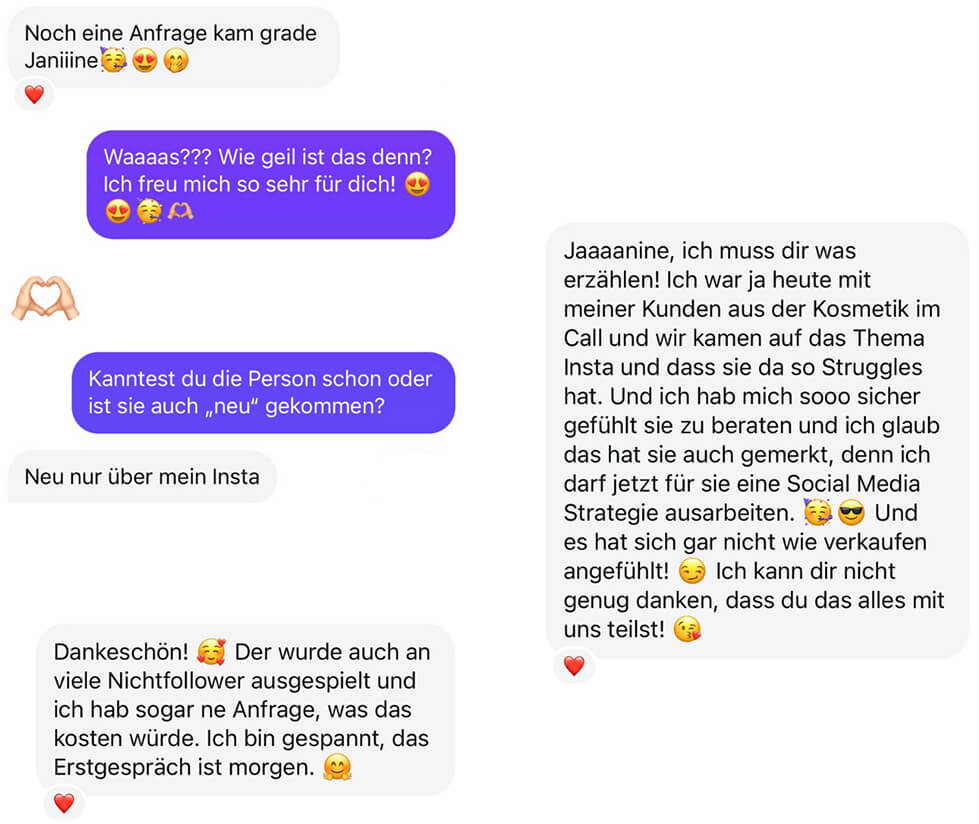Click the party emoji before sunglasses emoji

point(818,513)
